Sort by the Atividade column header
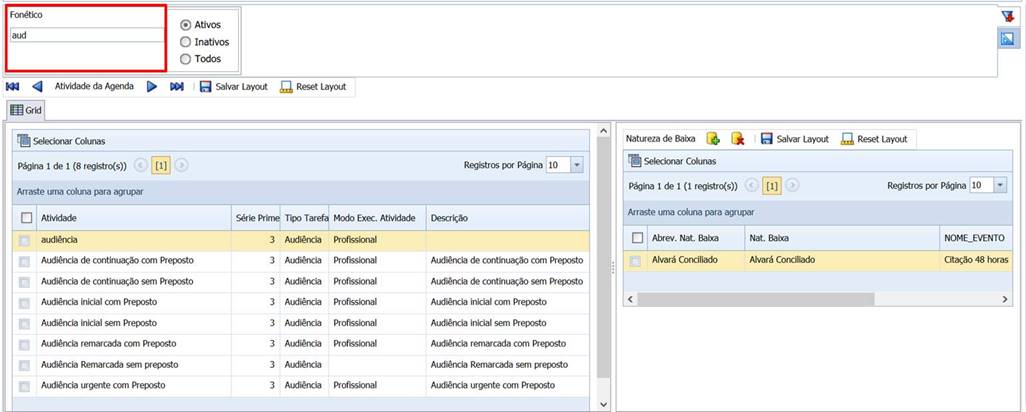 pyautogui.click(x=134, y=218)
